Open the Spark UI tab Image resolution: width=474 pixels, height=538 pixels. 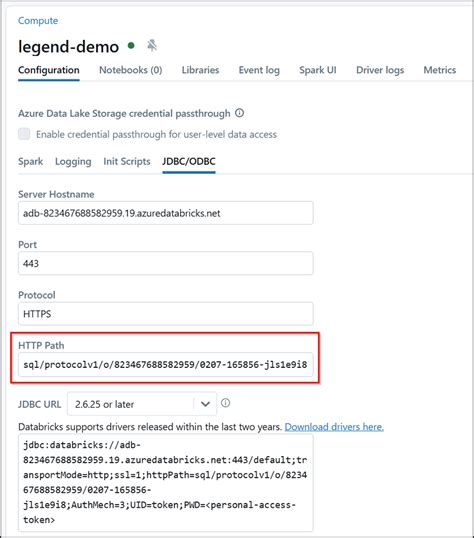318,70
